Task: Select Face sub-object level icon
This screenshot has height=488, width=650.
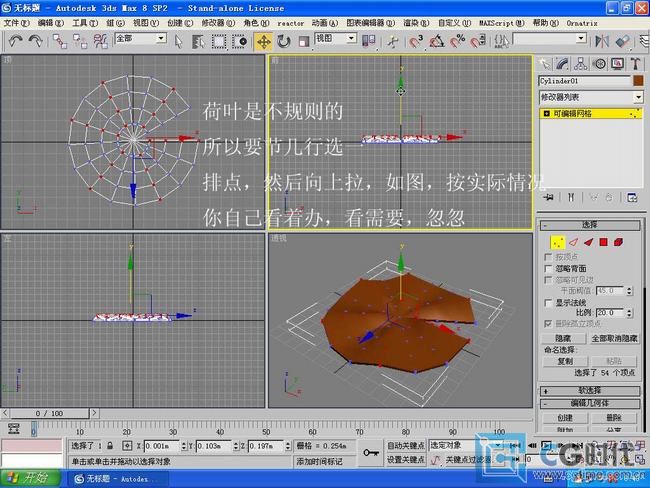Action: pos(588,242)
